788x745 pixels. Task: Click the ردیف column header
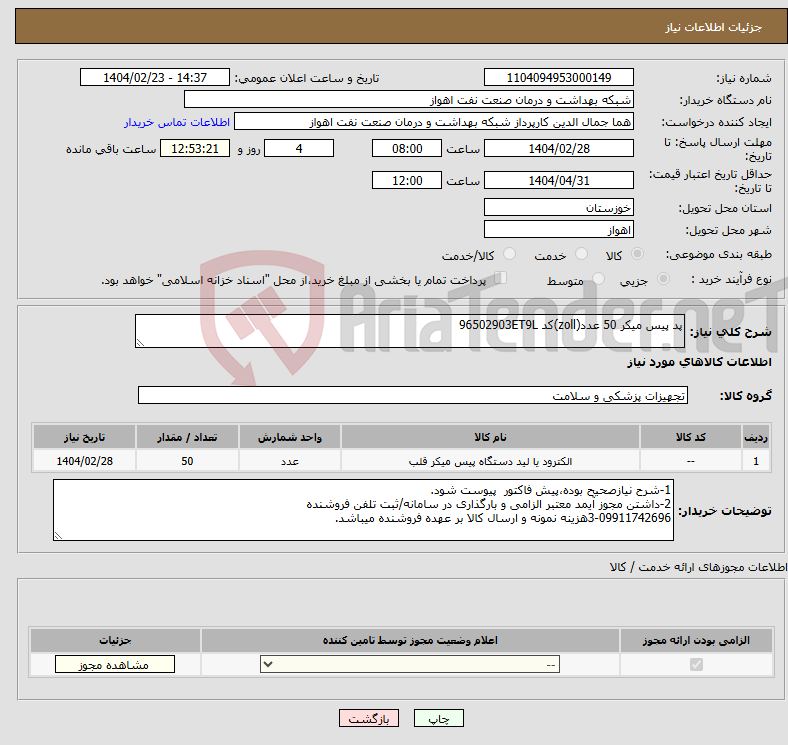click(756, 437)
